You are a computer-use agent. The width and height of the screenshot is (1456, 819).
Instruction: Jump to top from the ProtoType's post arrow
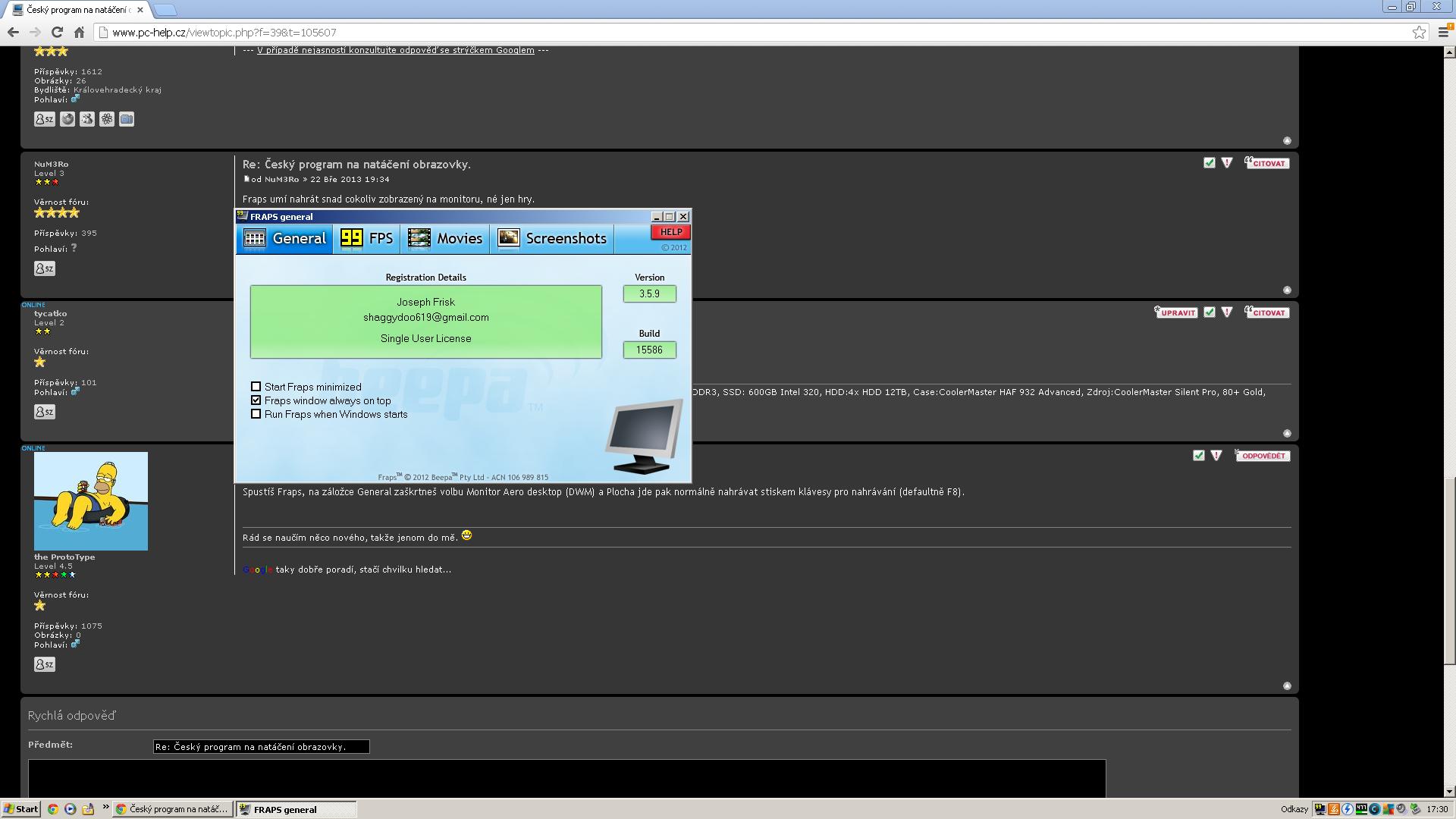click(x=1287, y=686)
